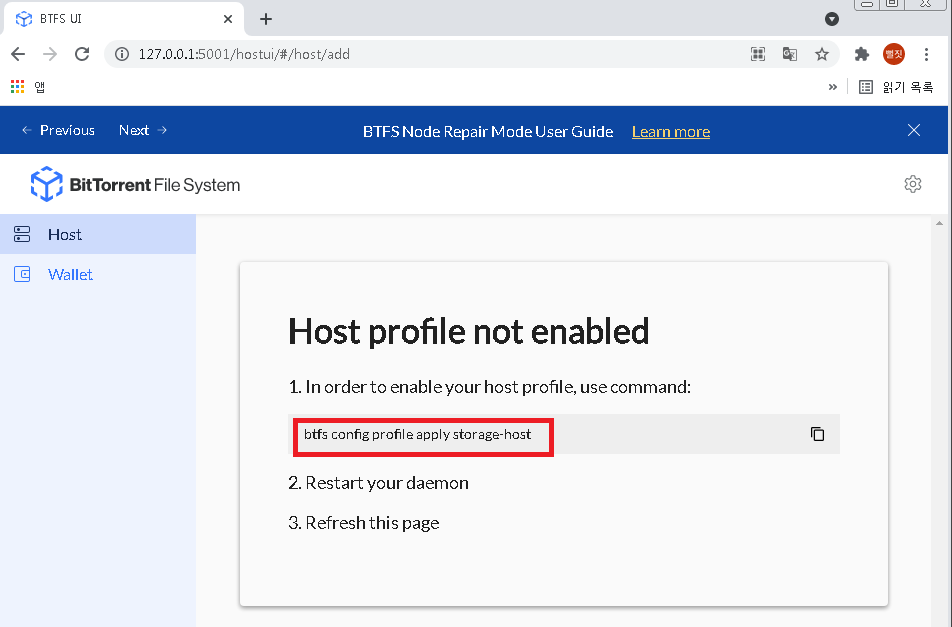
Task: Open the reading list button
Action: pos(896,87)
